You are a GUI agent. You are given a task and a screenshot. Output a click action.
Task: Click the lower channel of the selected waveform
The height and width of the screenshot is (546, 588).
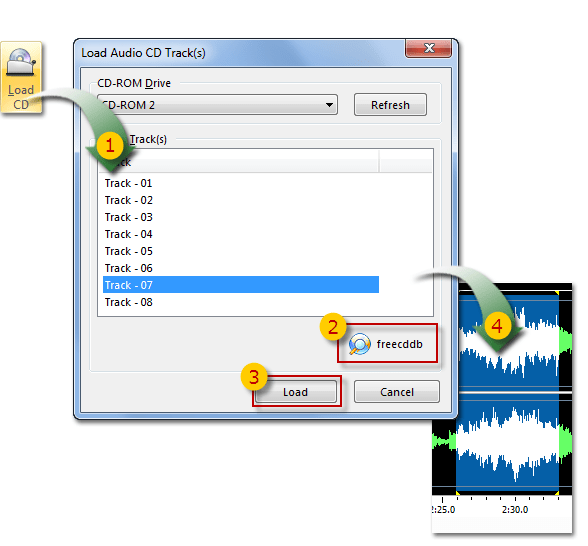pos(508,442)
